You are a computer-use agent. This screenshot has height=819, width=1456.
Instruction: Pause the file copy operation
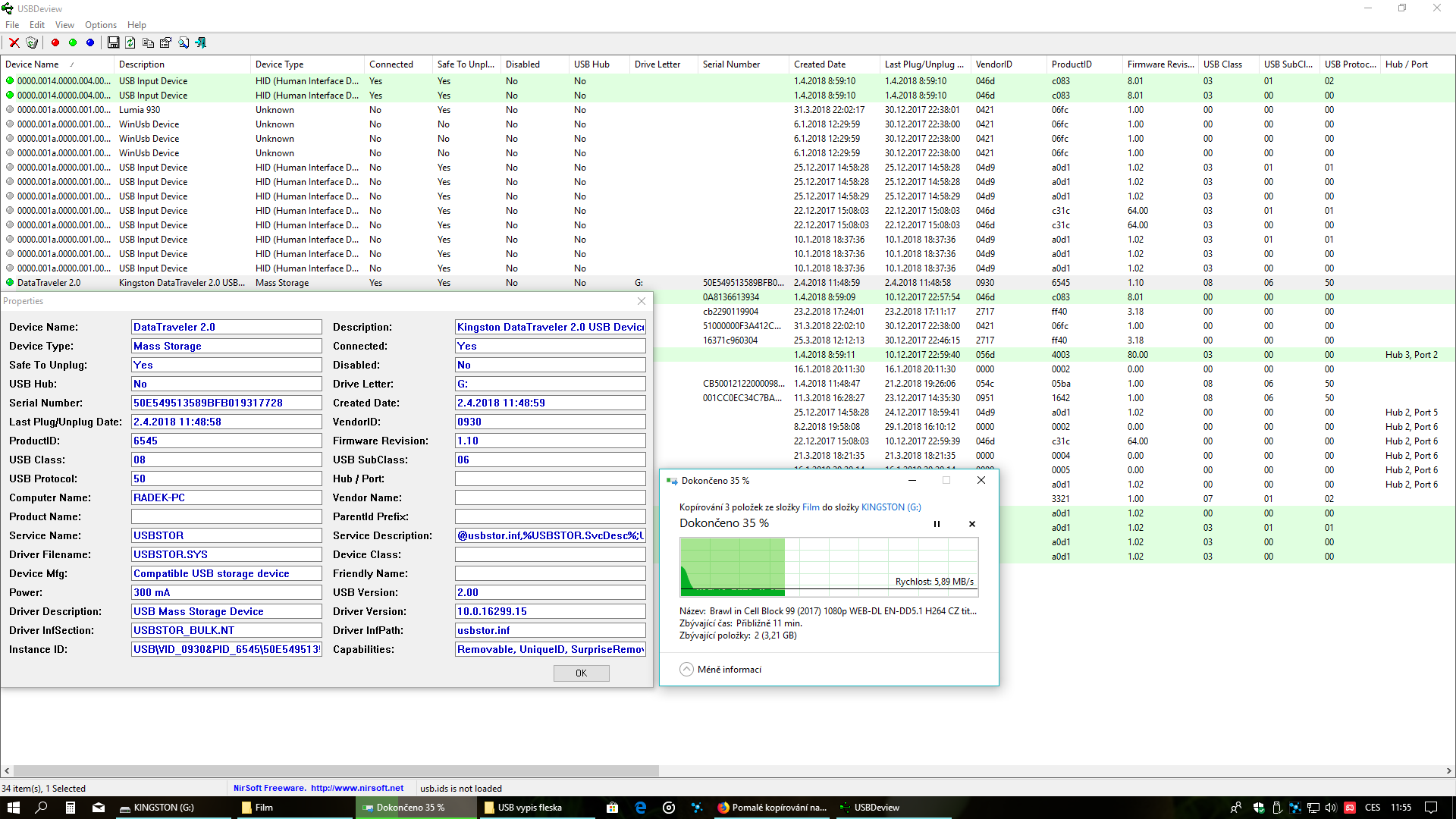[937, 524]
